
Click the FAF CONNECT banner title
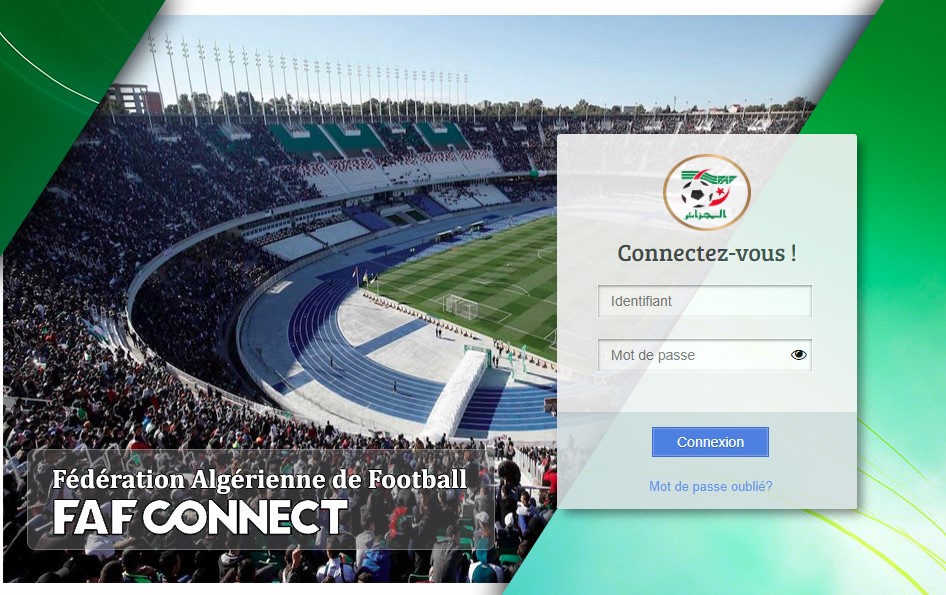pyautogui.click(x=200, y=517)
